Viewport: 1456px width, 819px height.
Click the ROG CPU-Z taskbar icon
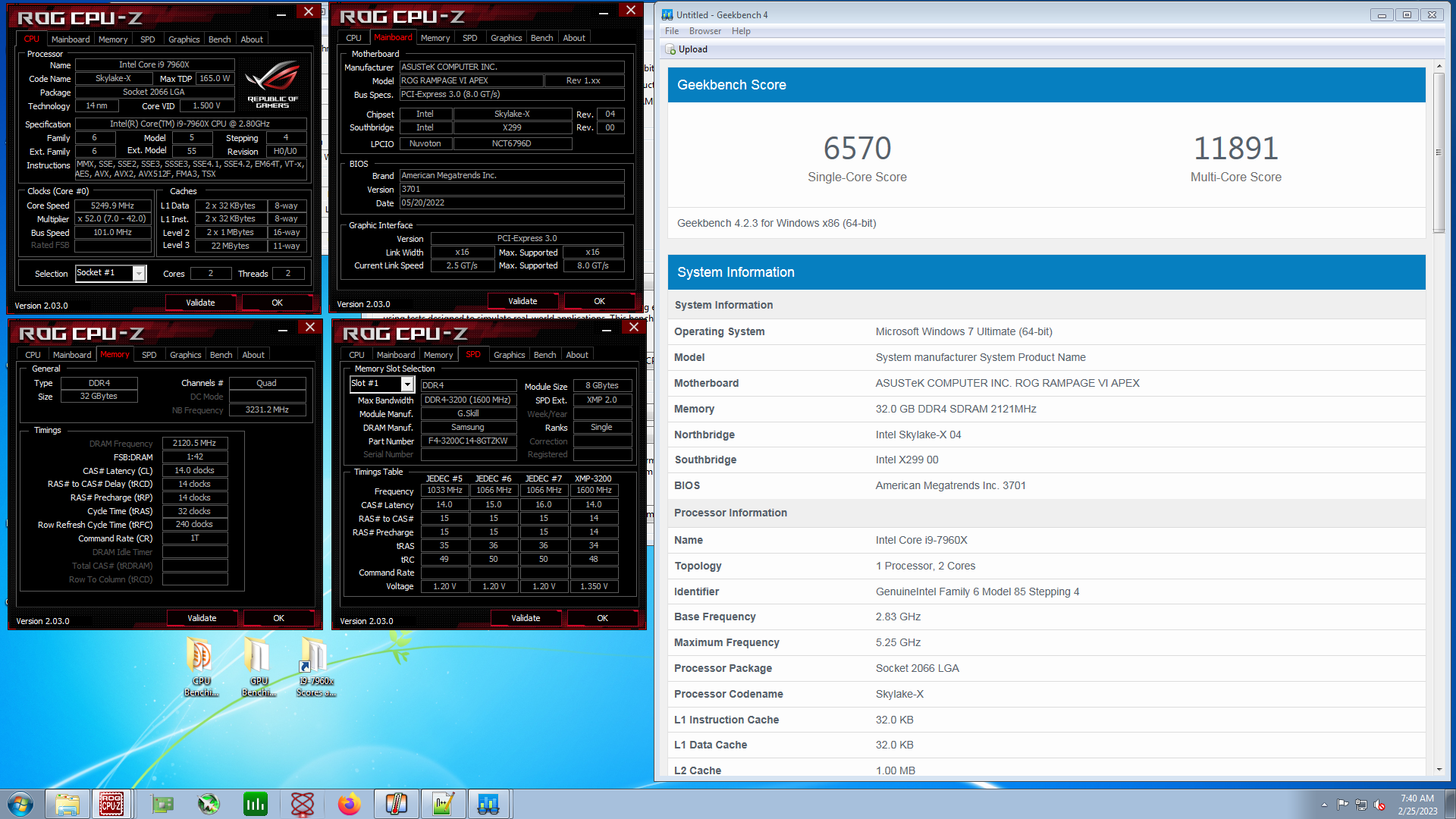pos(111,804)
